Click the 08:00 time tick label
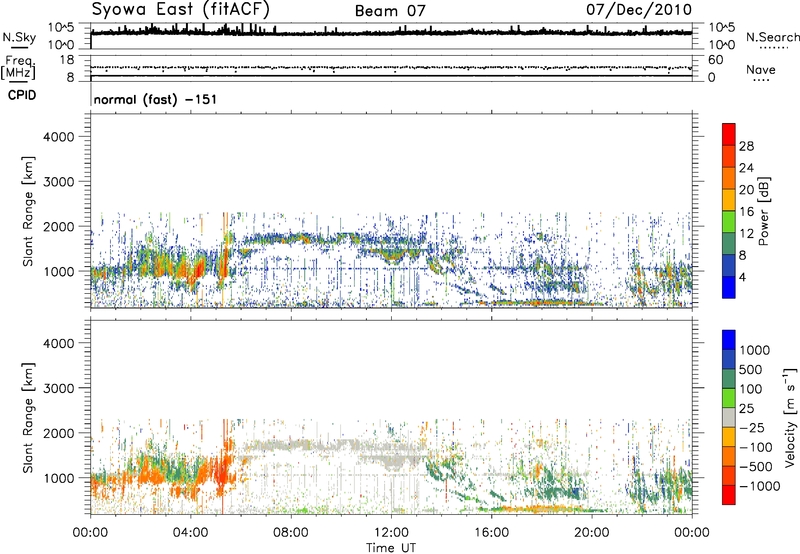The width and height of the screenshot is (800, 554). point(291,533)
